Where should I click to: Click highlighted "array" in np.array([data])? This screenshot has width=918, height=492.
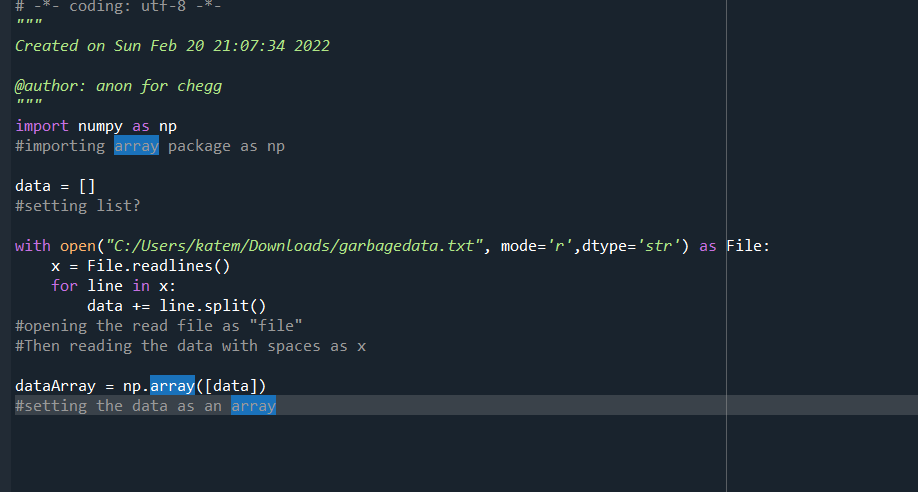tap(172, 386)
